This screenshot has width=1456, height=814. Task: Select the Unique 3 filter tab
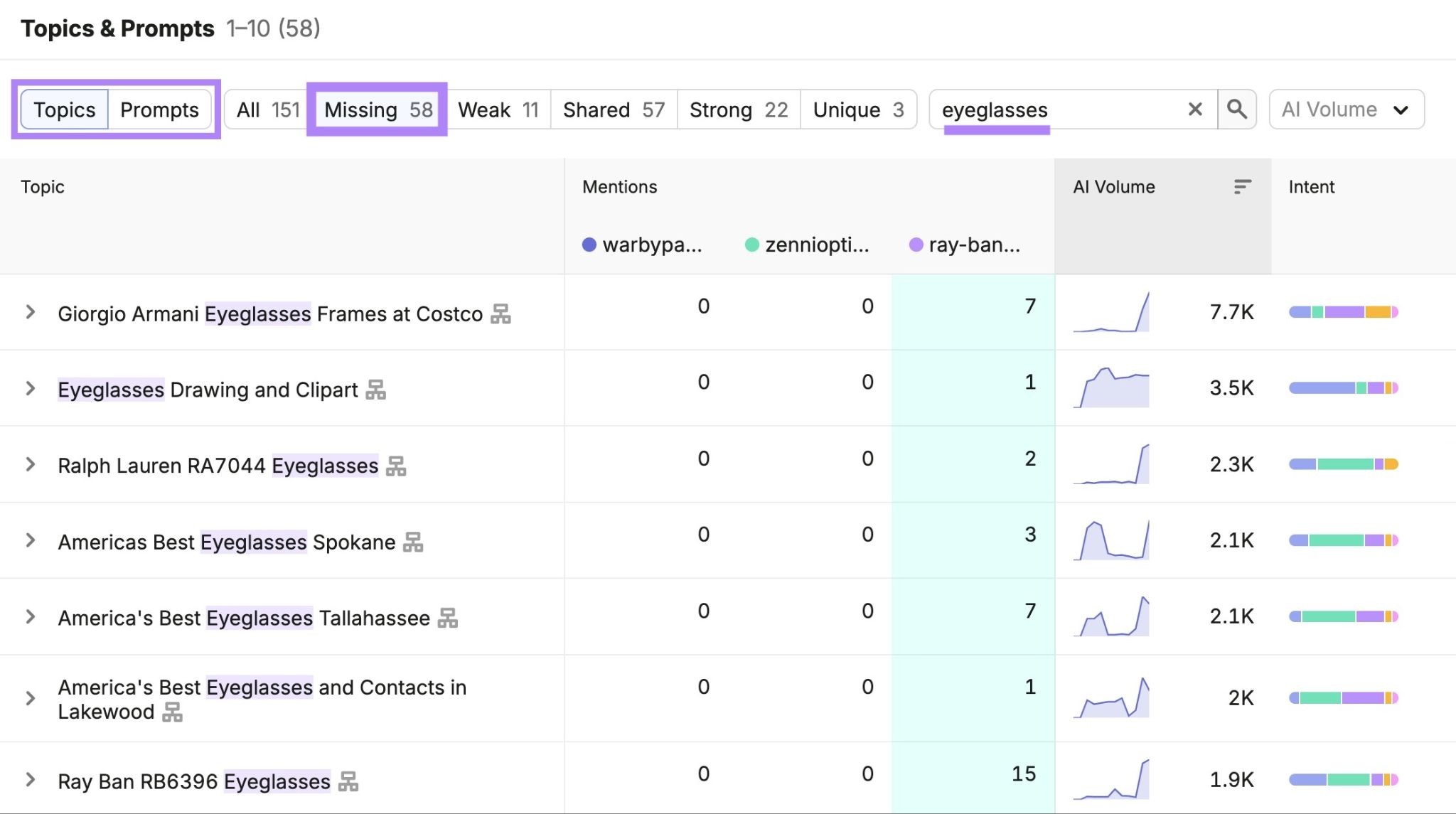(858, 109)
